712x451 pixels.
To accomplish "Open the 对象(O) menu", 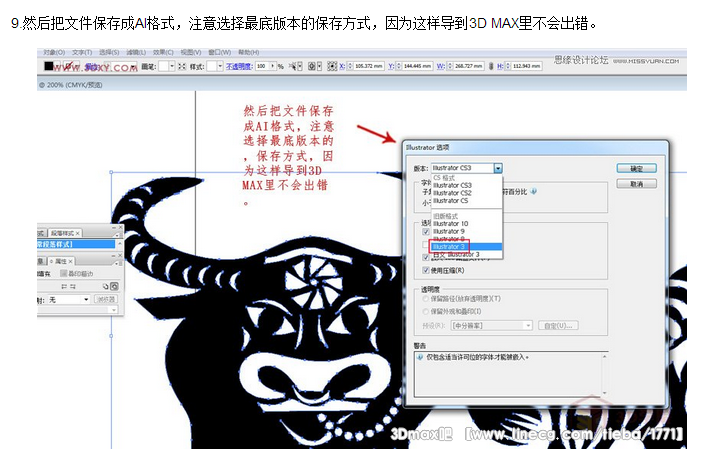I will (54, 52).
